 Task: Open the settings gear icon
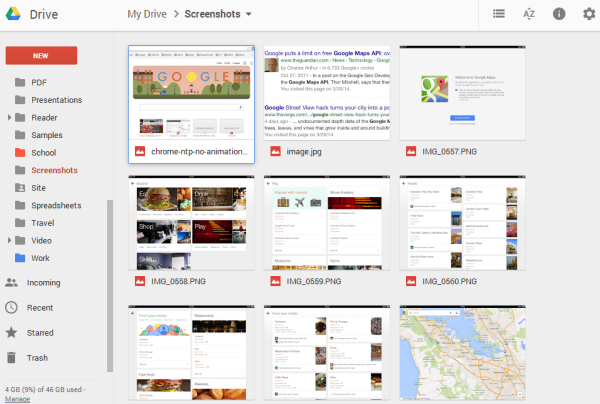[589, 14]
